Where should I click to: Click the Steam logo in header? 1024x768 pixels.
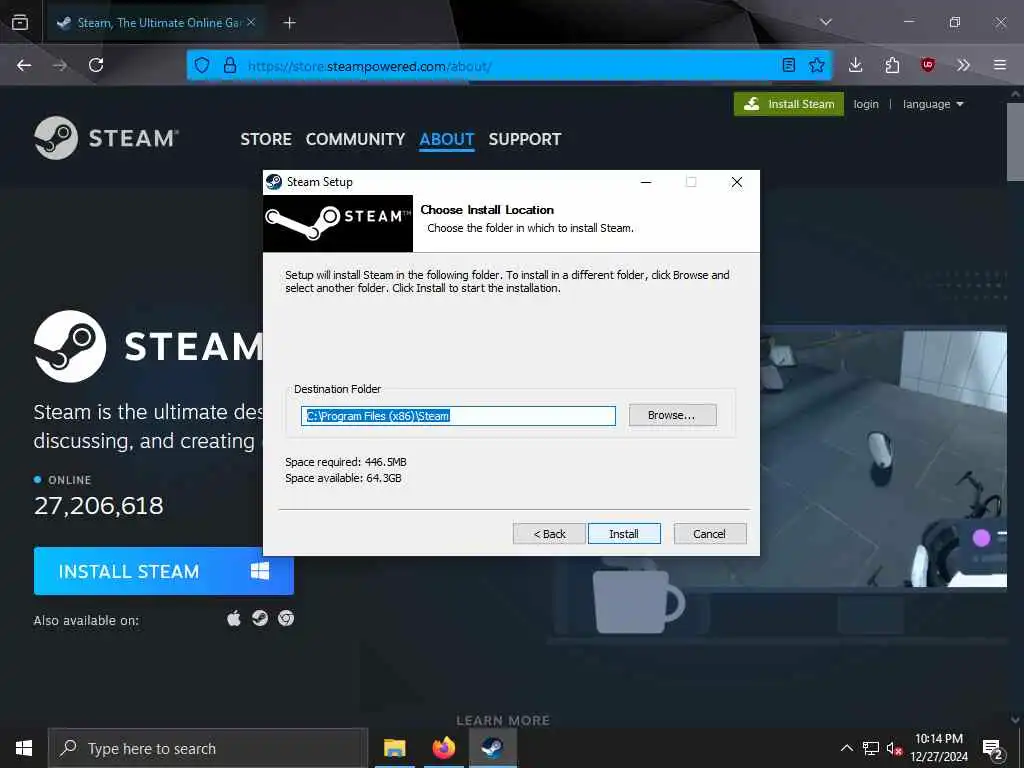click(106, 138)
